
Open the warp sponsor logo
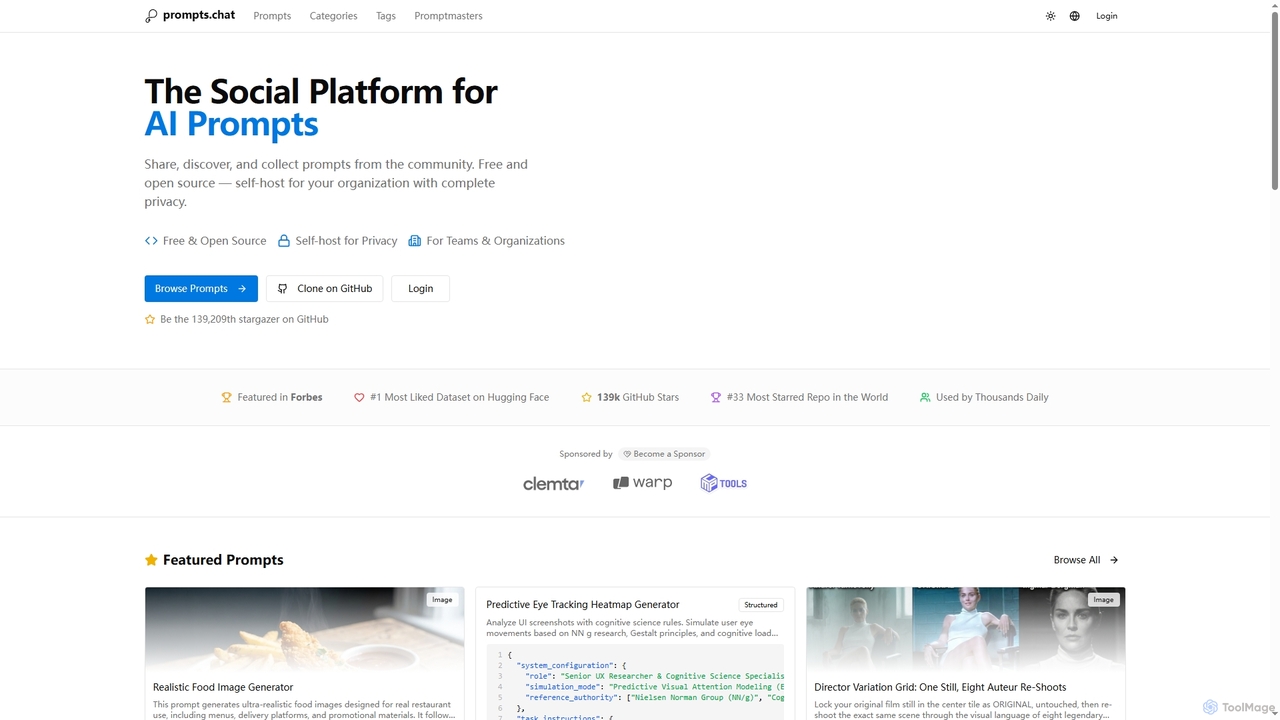click(x=642, y=483)
